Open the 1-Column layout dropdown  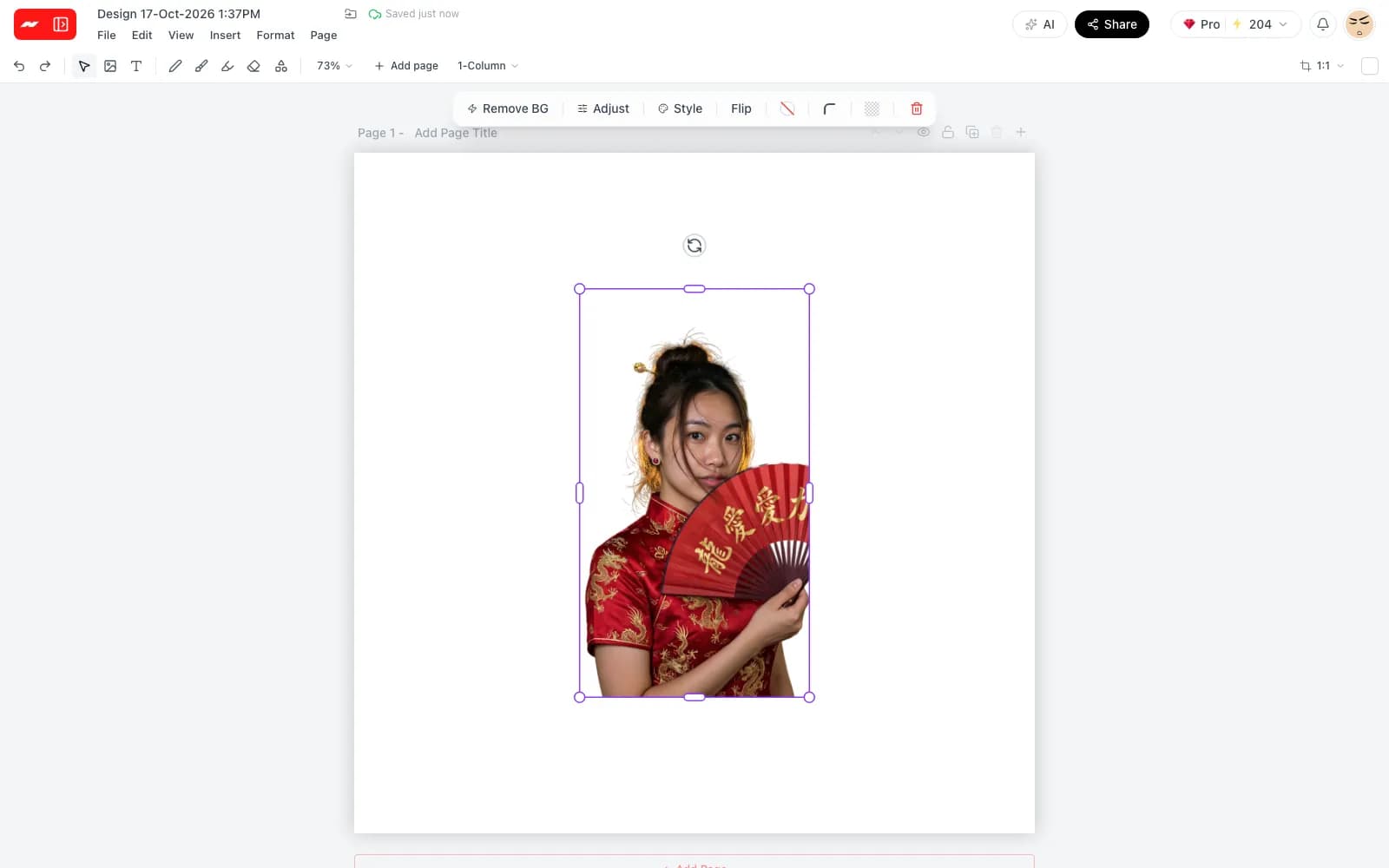tap(488, 66)
